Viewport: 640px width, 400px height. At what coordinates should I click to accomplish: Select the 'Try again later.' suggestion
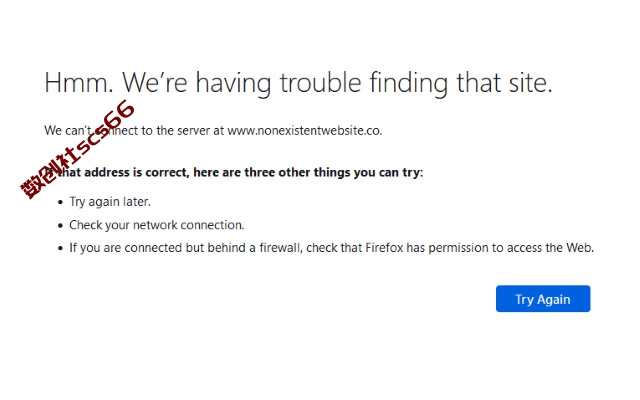(110, 202)
